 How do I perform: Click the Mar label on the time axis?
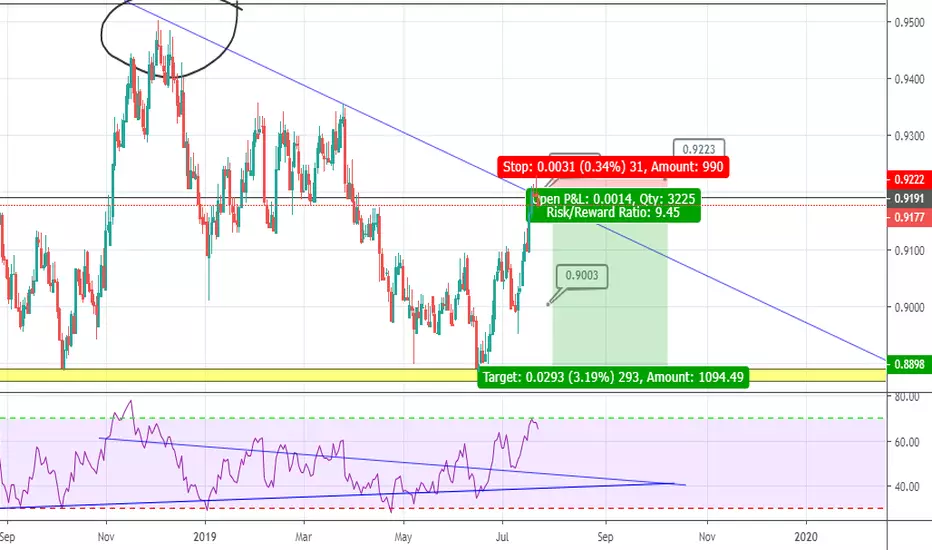pos(303,537)
